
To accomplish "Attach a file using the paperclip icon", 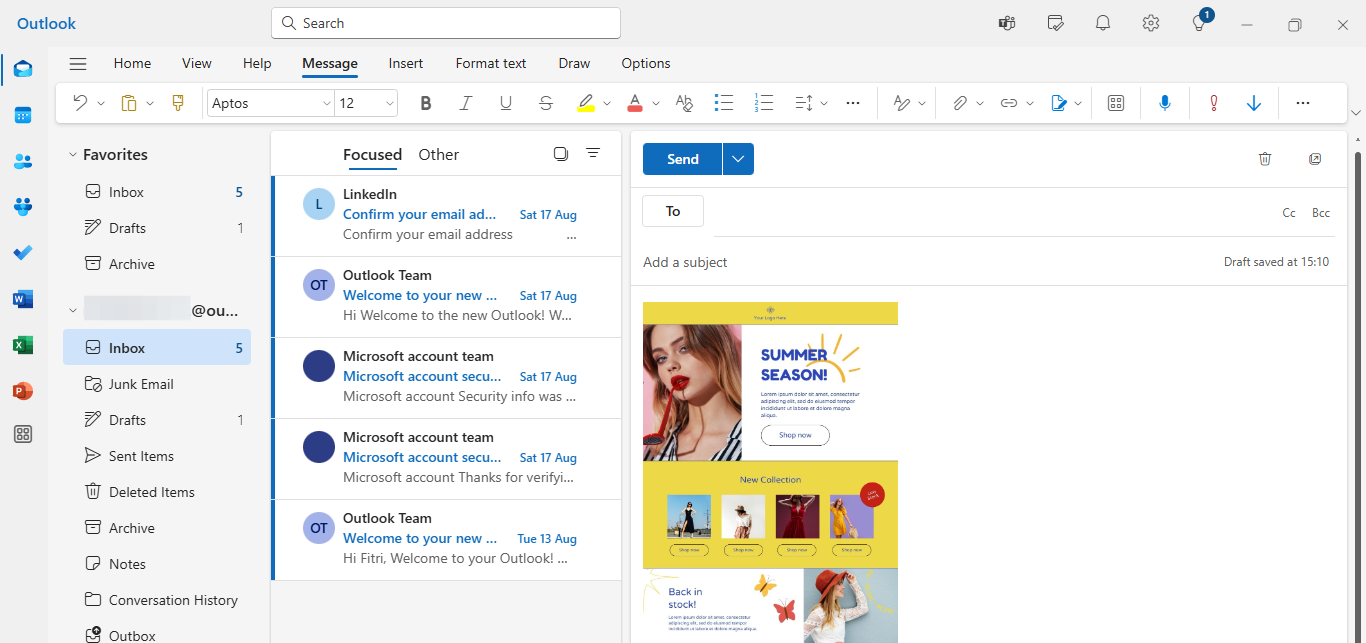I will [959, 102].
